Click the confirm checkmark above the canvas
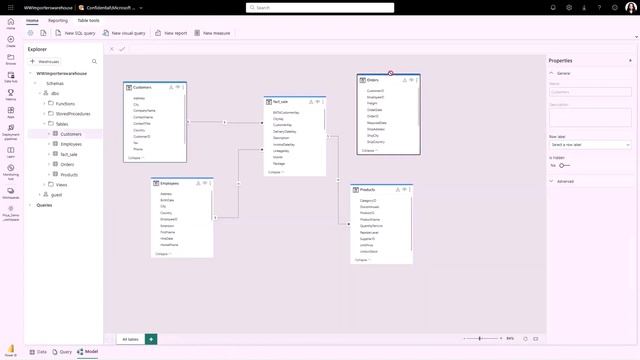The image size is (640, 360). (x=122, y=49)
